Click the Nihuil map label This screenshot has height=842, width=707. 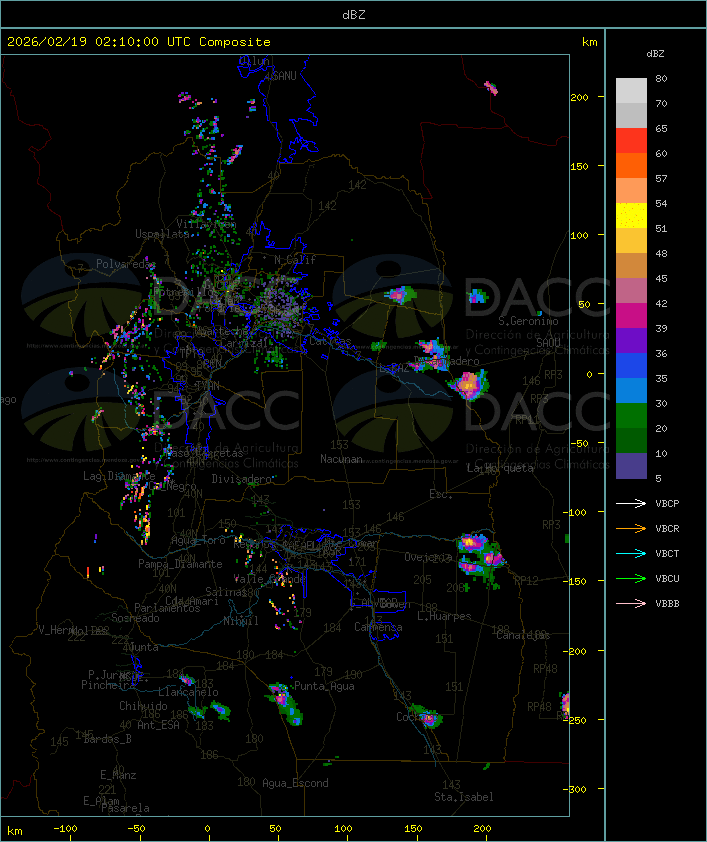241,621
